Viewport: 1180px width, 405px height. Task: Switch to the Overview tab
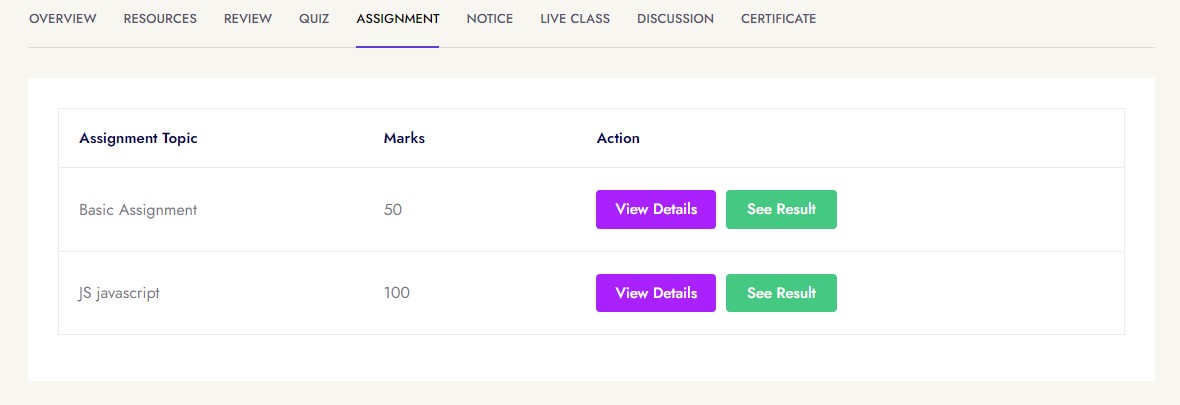(x=63, y=19)
